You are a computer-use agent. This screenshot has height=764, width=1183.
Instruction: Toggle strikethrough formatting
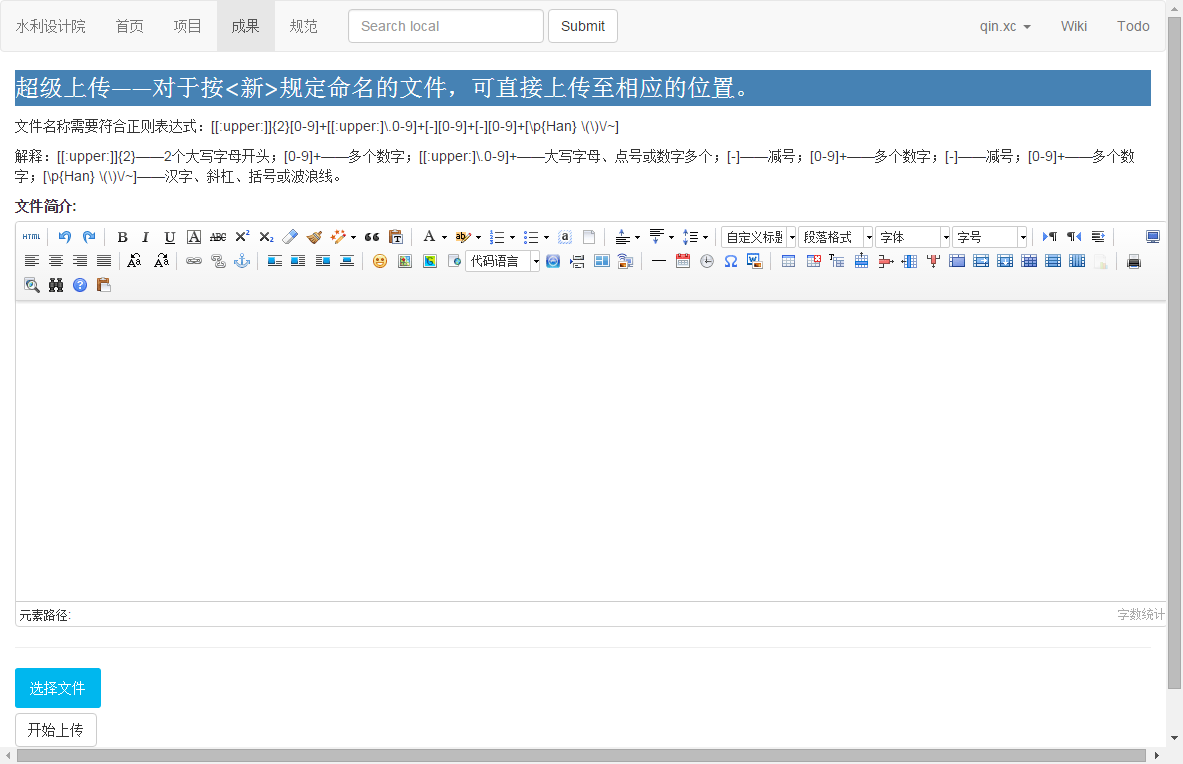pos(218,237)
